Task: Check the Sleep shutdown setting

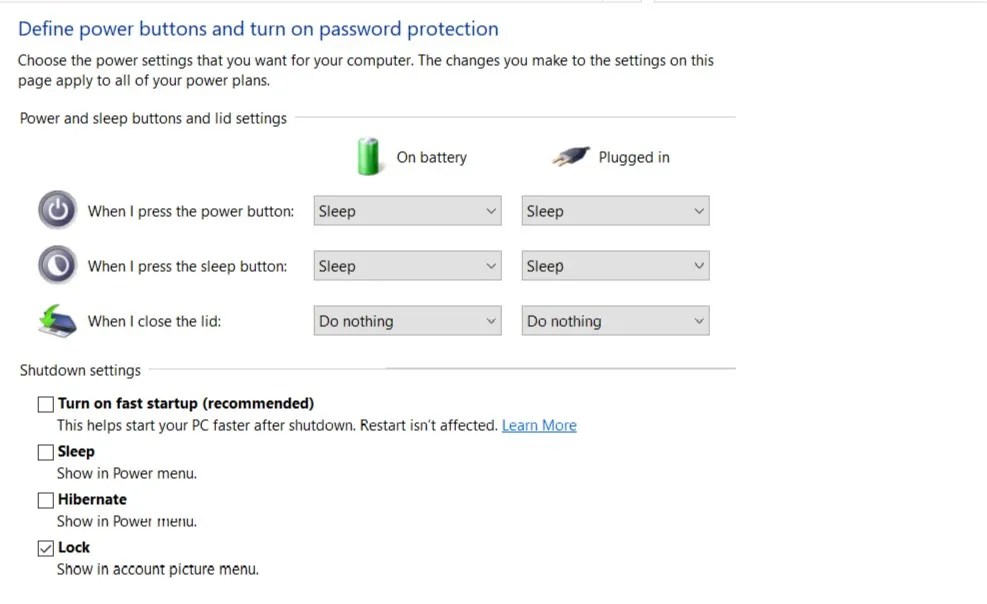Action: tap(45, 451)
